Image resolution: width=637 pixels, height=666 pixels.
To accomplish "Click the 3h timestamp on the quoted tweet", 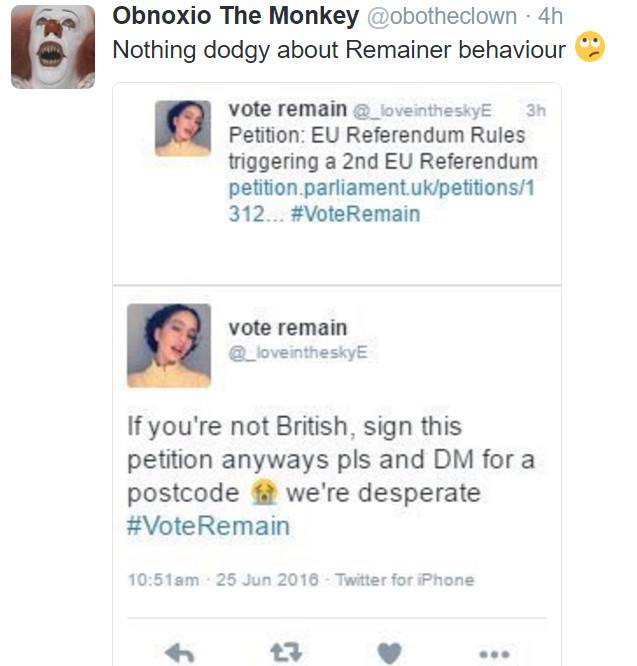I will click(536, 110).
